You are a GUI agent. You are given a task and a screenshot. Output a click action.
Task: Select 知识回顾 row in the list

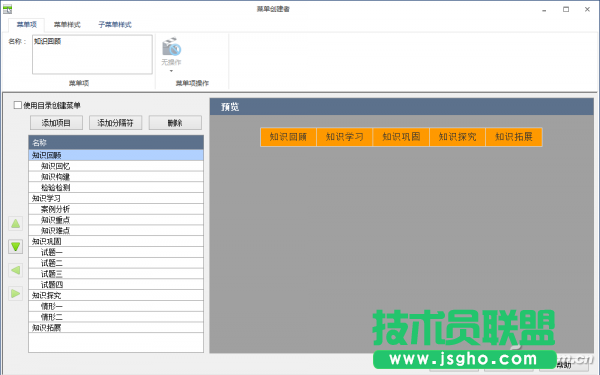116,155
